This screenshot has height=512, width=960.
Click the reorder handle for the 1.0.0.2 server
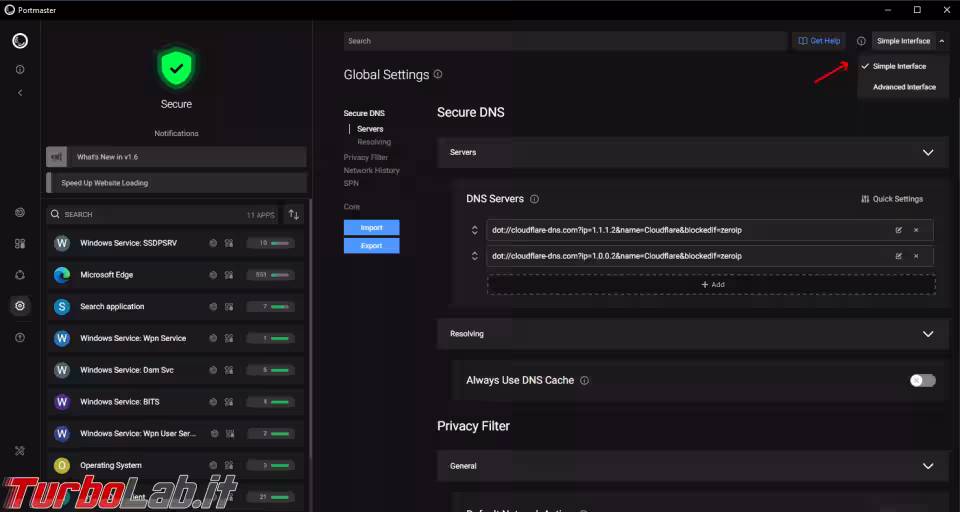tap(474, 256)
